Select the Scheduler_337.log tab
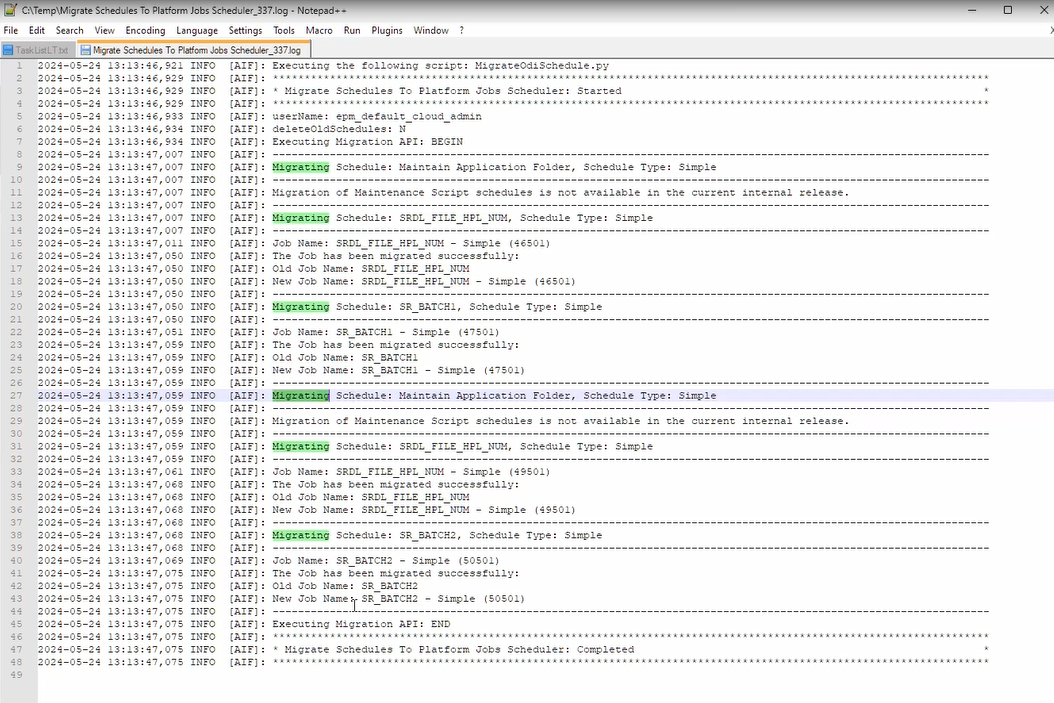 point(195,49)
